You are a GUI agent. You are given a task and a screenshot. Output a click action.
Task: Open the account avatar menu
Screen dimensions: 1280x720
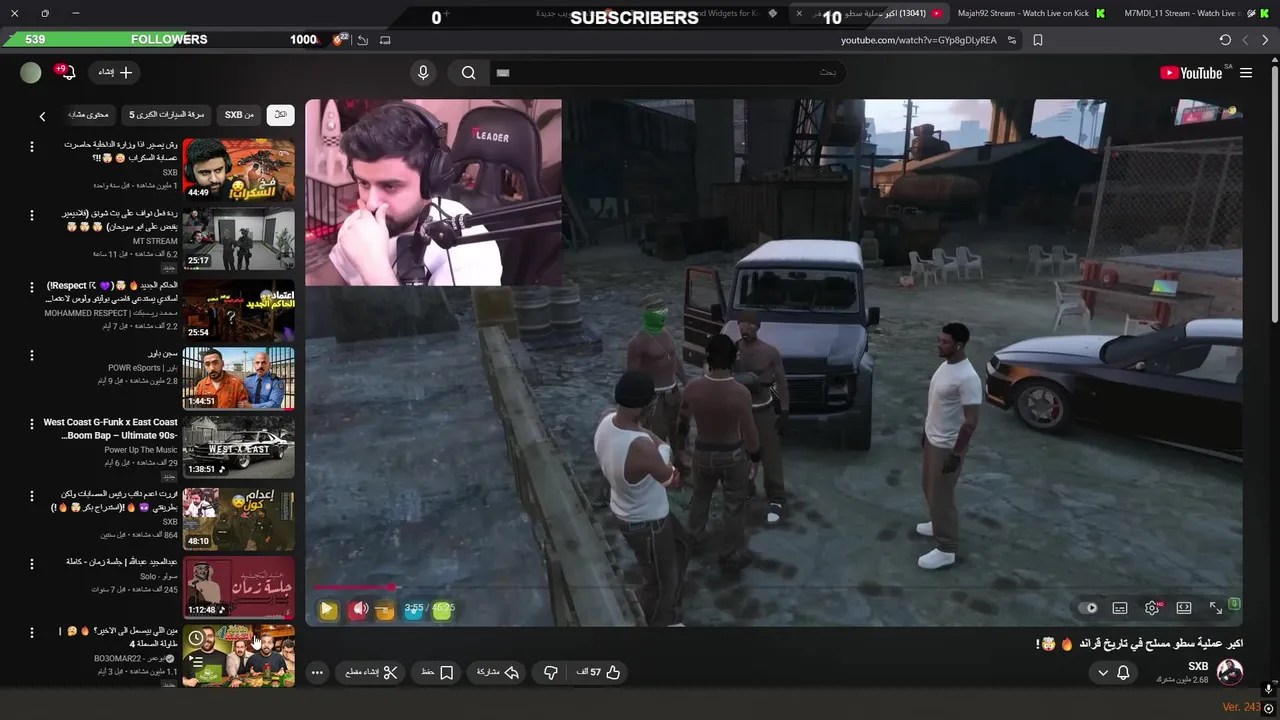coord(31,72)
